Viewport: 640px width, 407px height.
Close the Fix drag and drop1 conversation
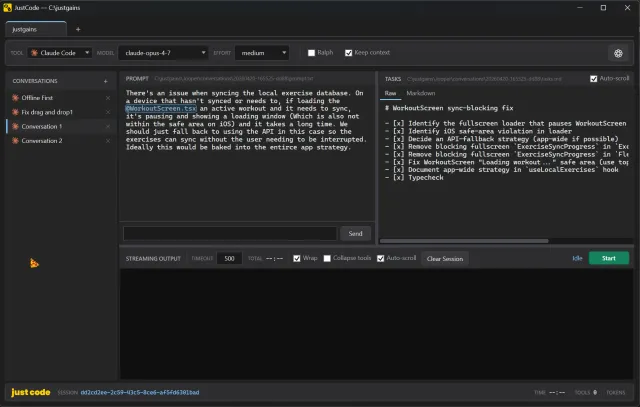[108, 112]
